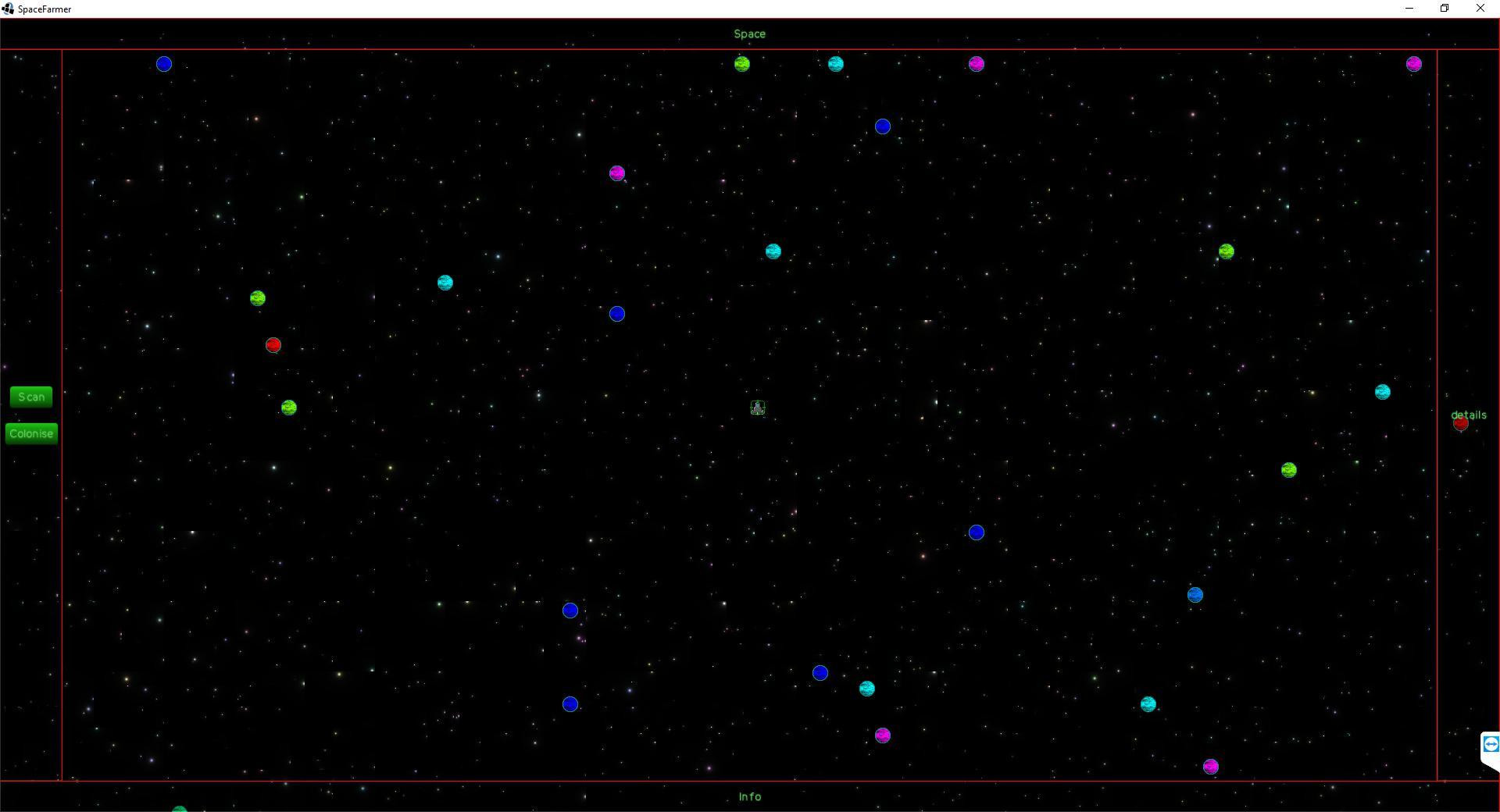The image size is (1500, 812).
Task: Choose the cyan planet beside the details panel
Action: pos(1383,392)
